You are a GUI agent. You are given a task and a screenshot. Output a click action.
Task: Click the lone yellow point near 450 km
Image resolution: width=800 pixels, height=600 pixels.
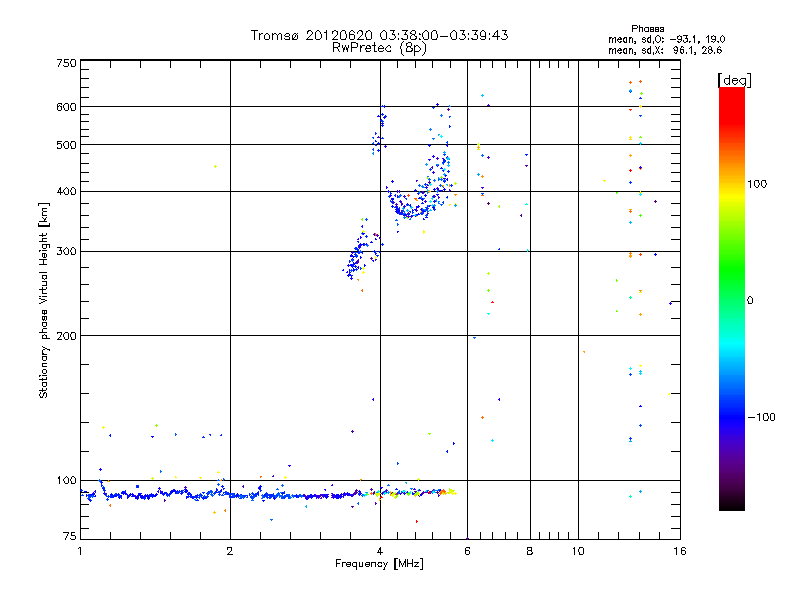(x=215, y=166)
